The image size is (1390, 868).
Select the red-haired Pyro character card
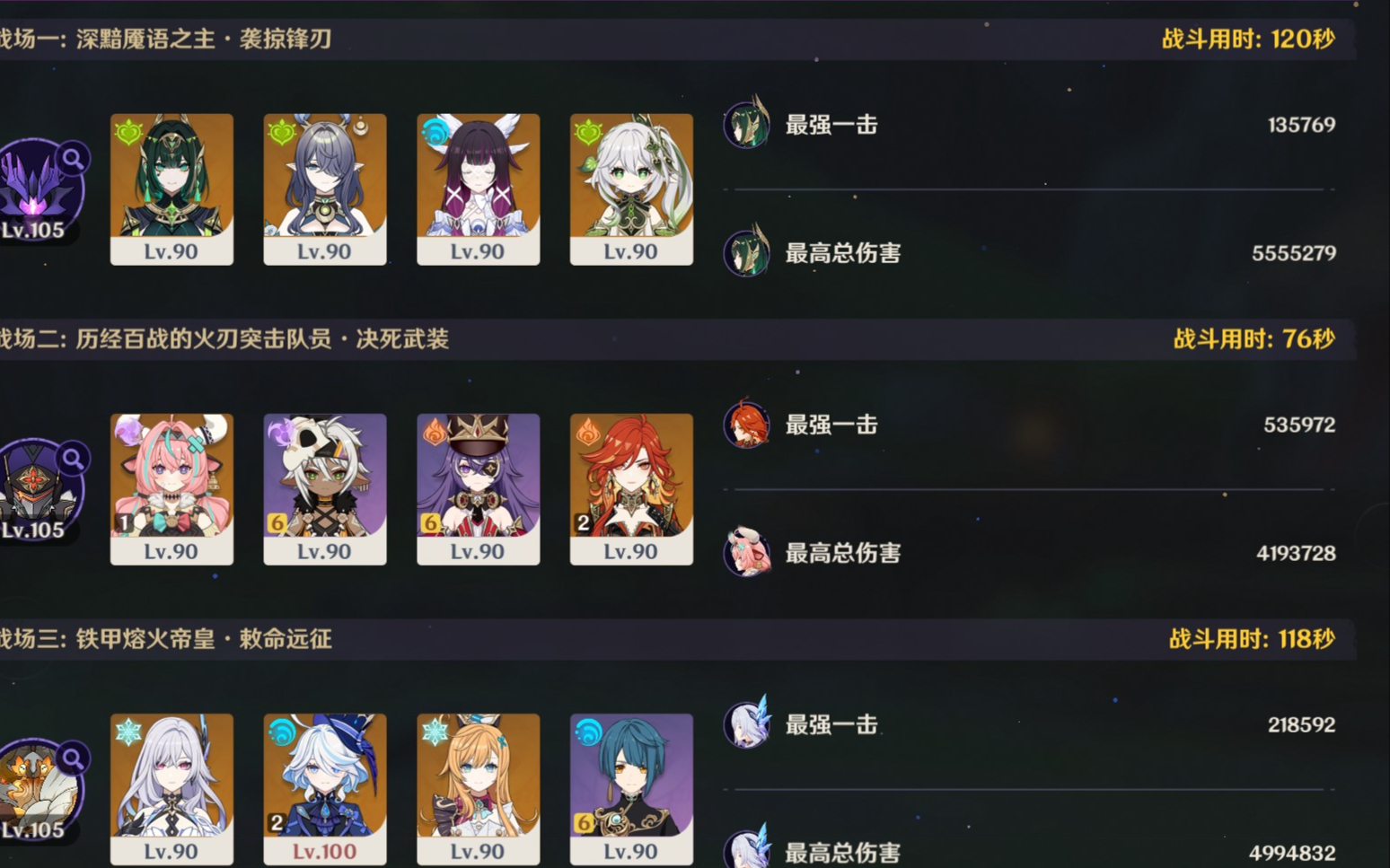631,489
